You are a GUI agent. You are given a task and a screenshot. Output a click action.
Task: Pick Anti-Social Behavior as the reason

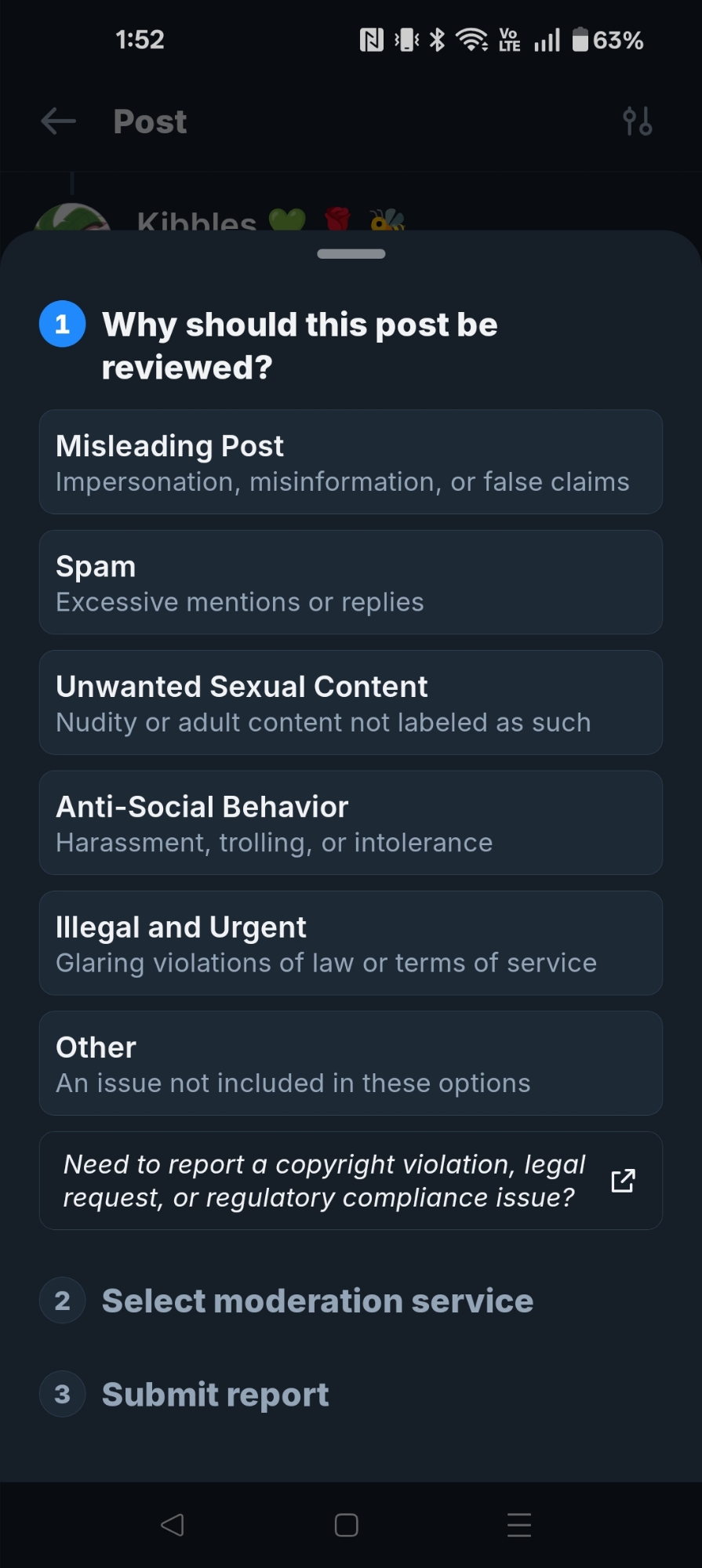[x=351, y=822]
